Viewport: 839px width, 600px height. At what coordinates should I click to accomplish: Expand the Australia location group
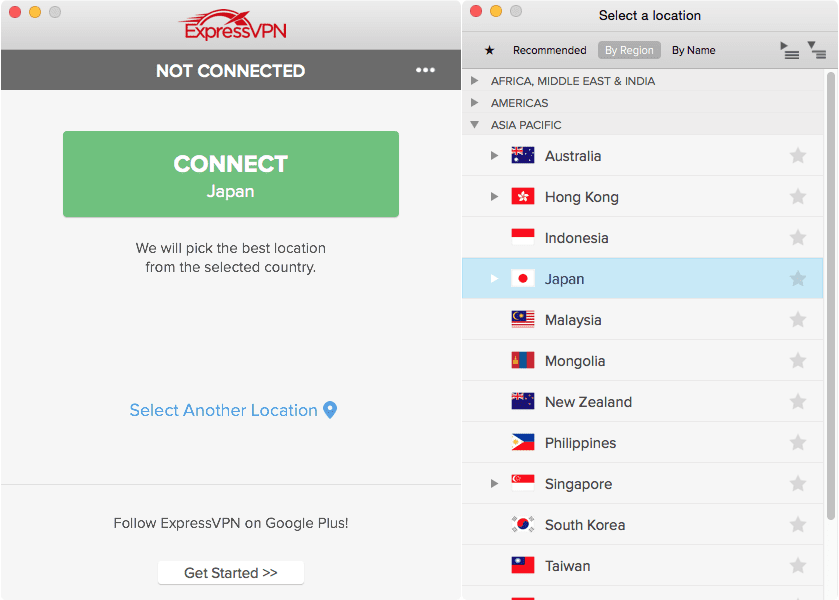pos(493,155)
